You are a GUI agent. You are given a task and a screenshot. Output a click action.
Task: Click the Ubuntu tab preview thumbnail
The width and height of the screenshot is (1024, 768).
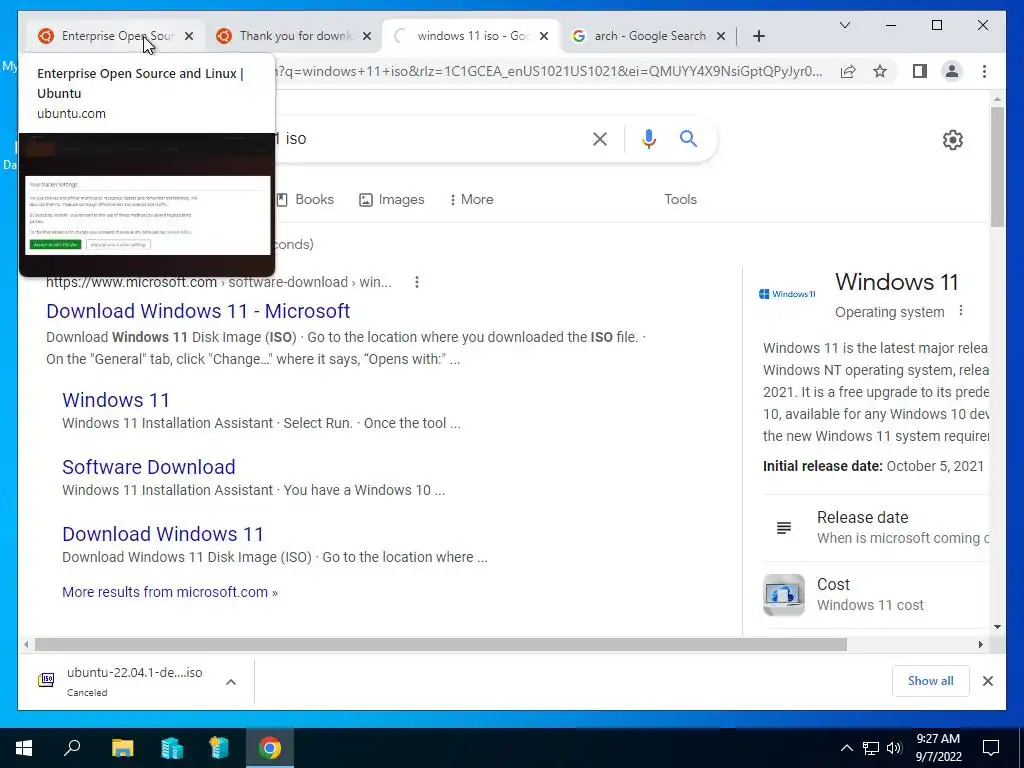147,204
